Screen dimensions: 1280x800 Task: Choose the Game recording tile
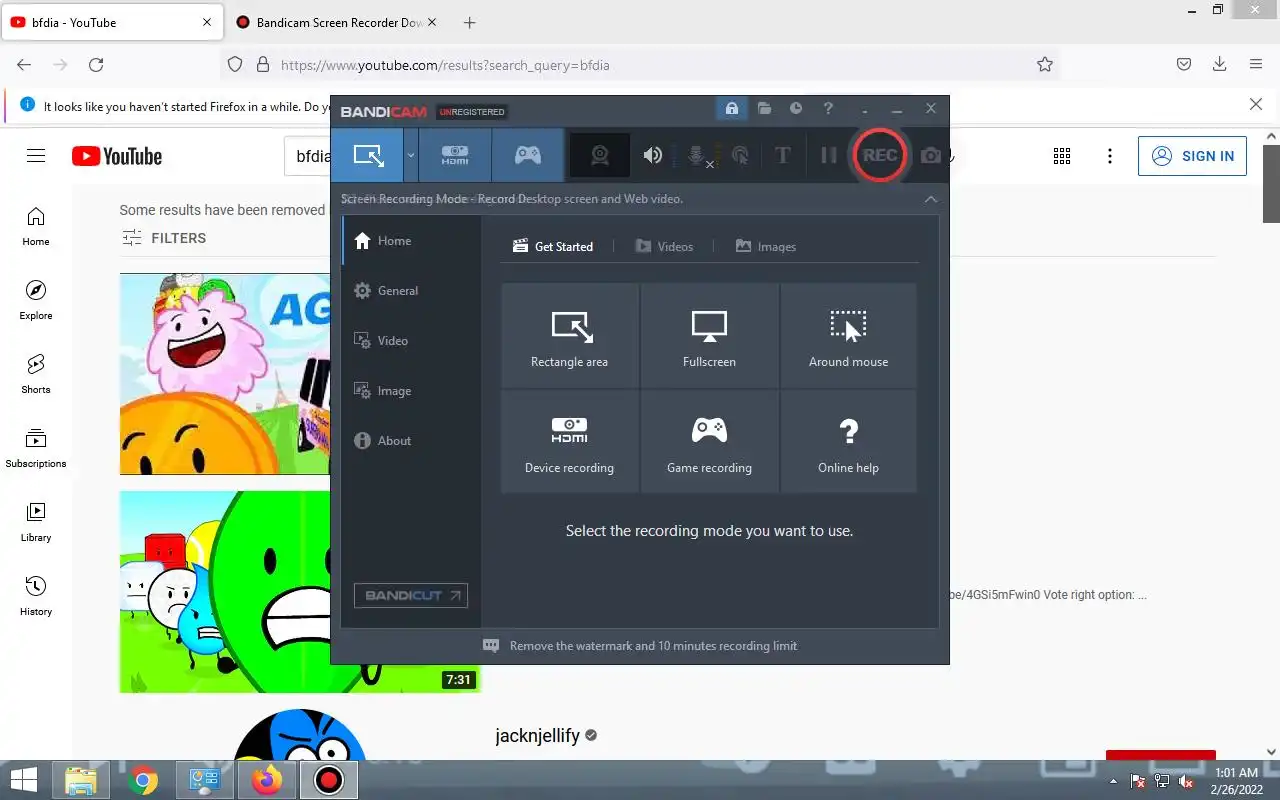click(709, 441)
